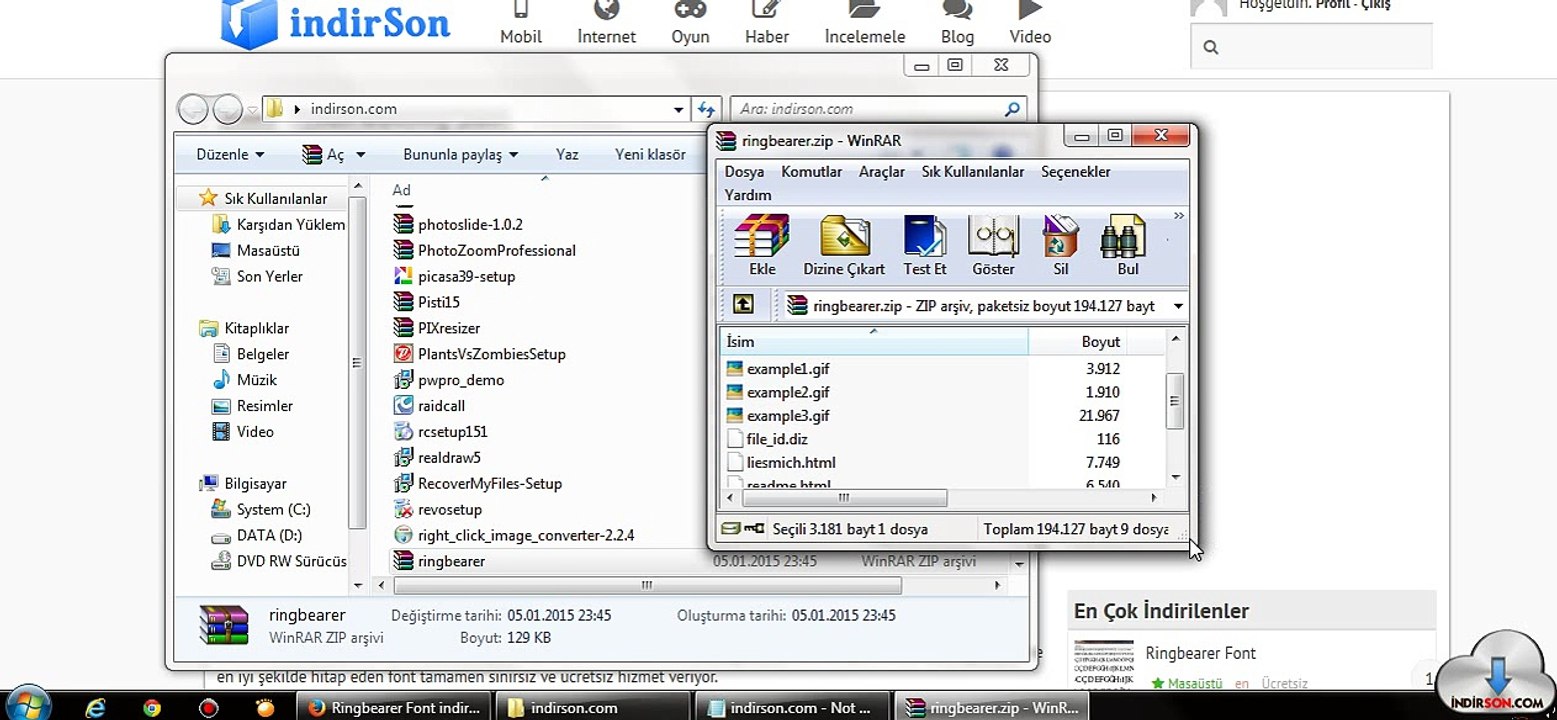Select the raidcall file icon
The image size is (1557, 720).
tap(403, 406)
